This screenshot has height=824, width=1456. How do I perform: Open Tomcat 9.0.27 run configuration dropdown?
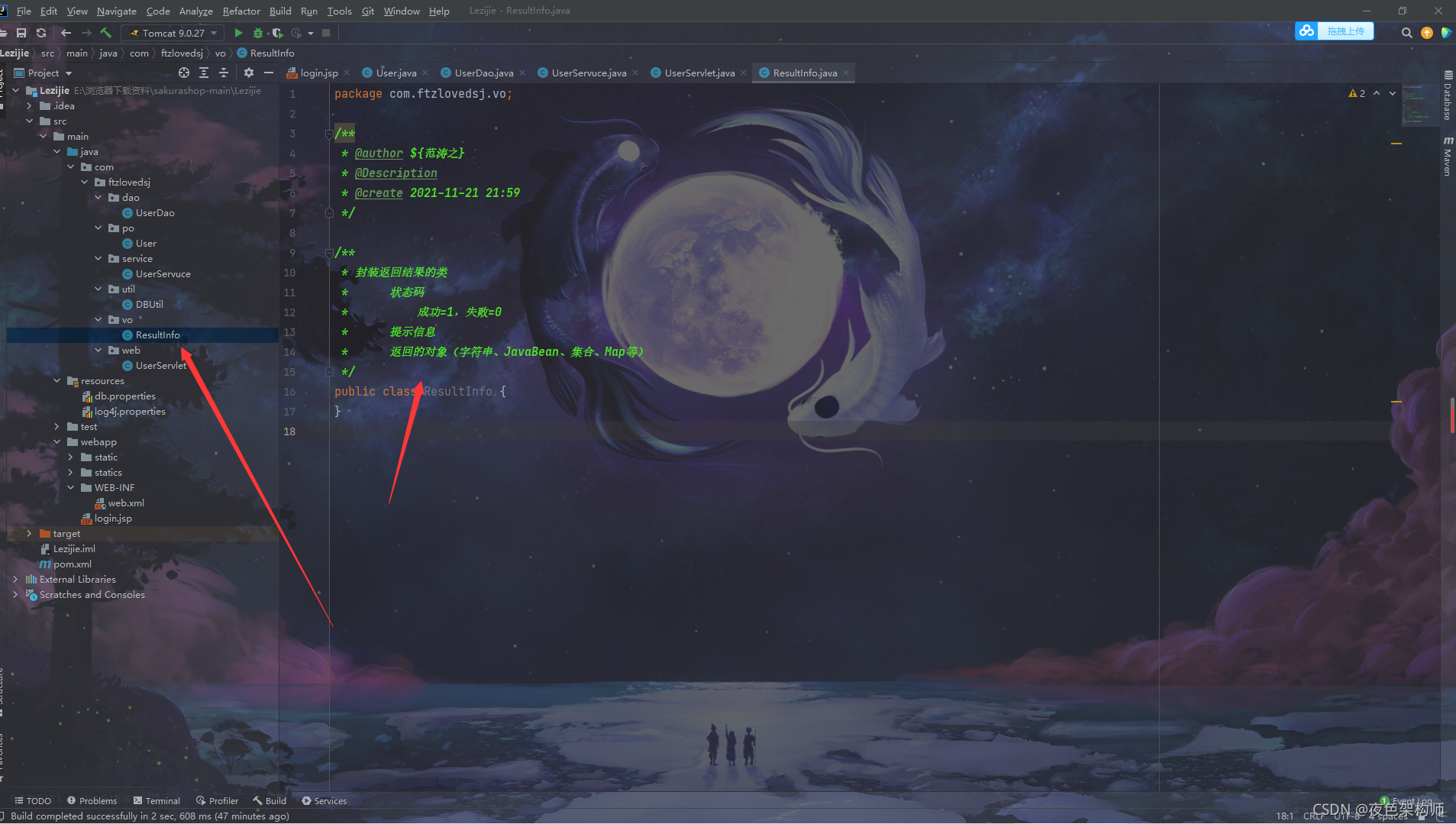[173, 33]
